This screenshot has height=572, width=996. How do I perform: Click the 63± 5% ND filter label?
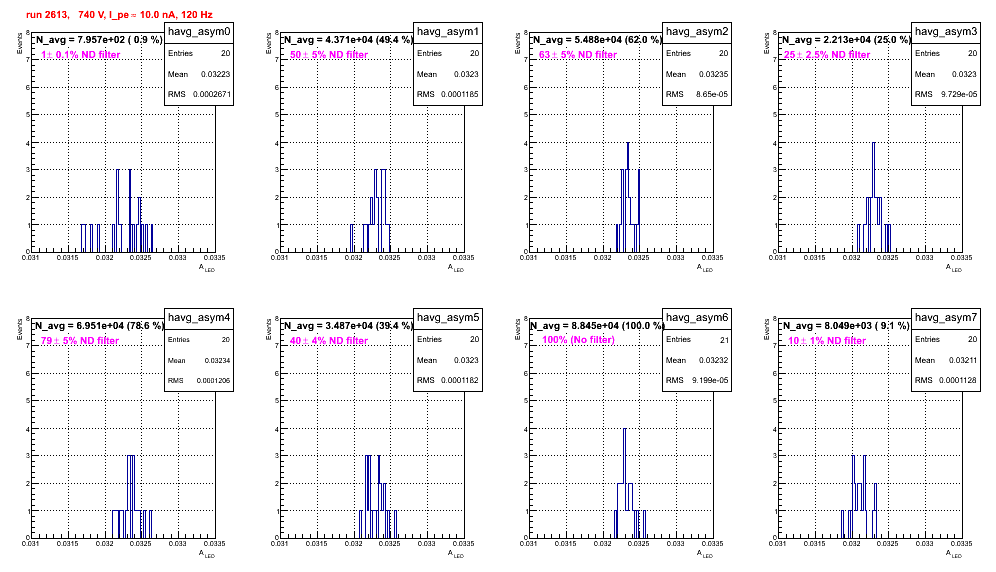[x=578, y=55]
